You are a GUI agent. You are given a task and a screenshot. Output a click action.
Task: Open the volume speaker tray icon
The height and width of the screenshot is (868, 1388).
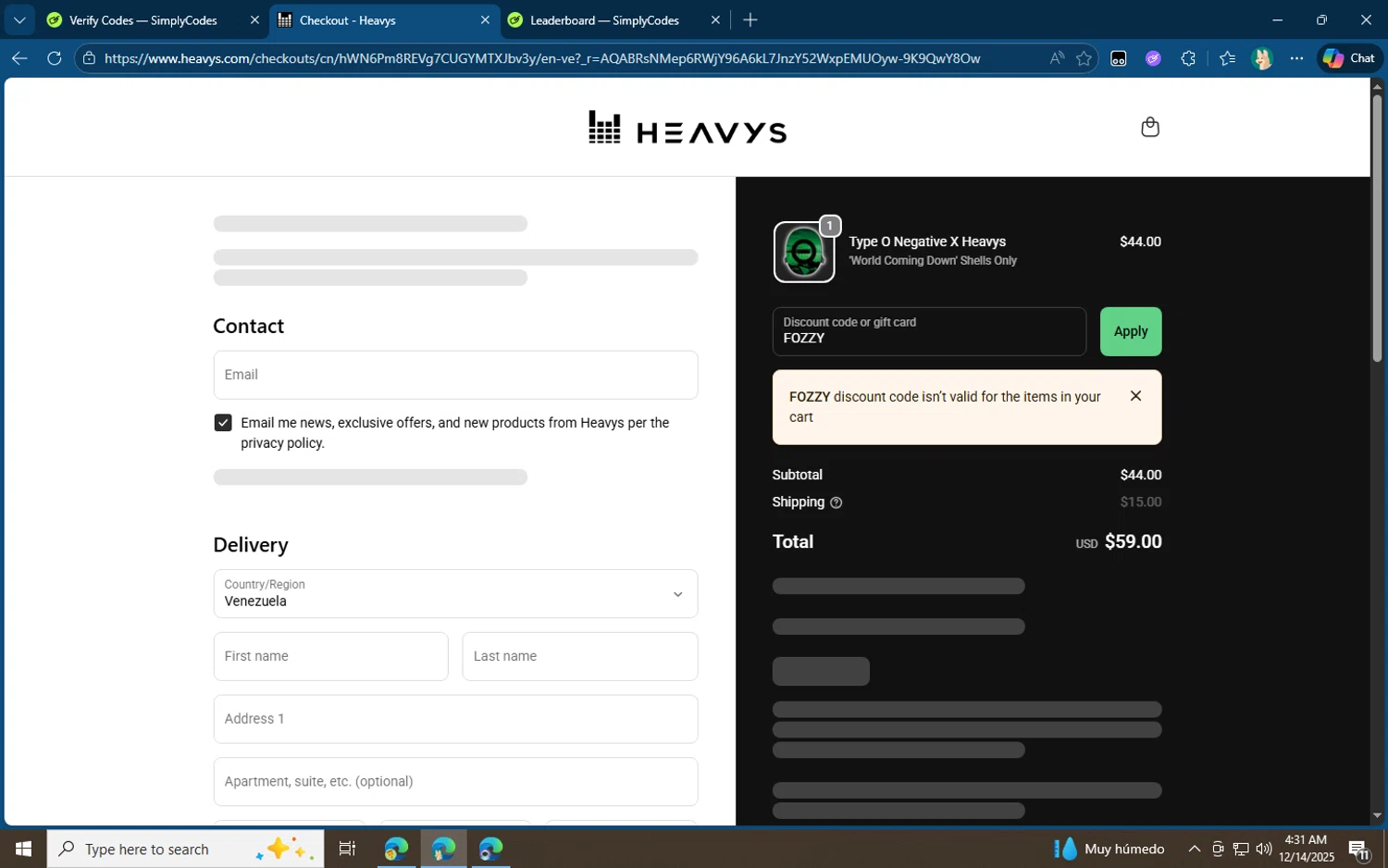(x=1264, y=849)
